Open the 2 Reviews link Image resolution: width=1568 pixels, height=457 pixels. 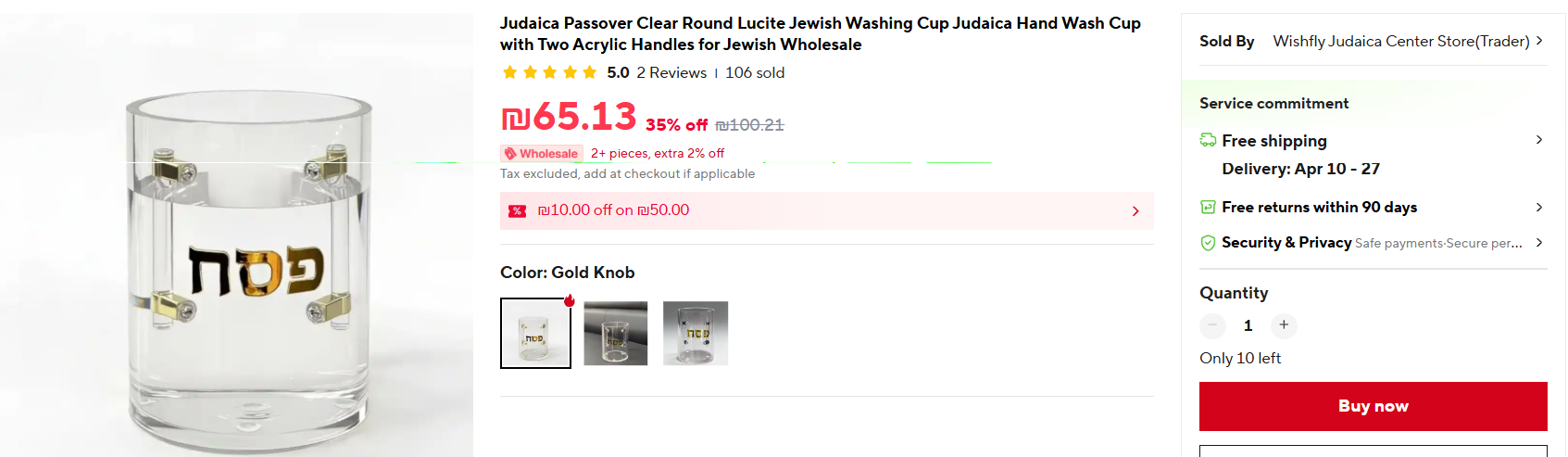671,72
